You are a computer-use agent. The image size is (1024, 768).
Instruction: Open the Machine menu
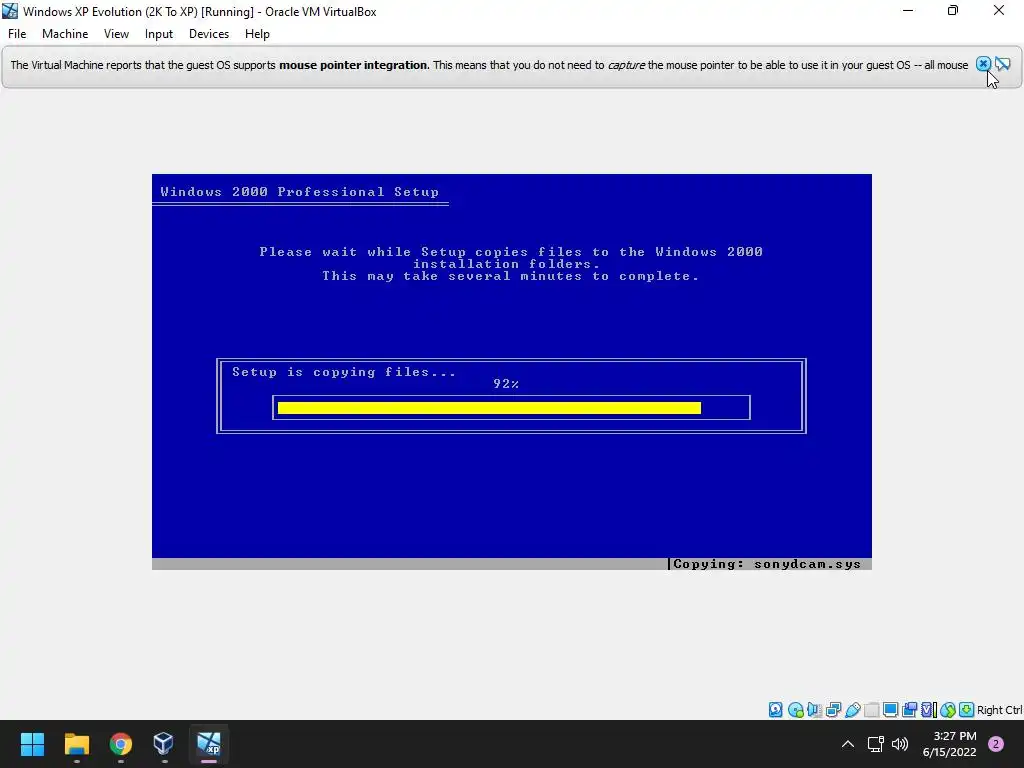pyautogui.click(x=65, y=34)
